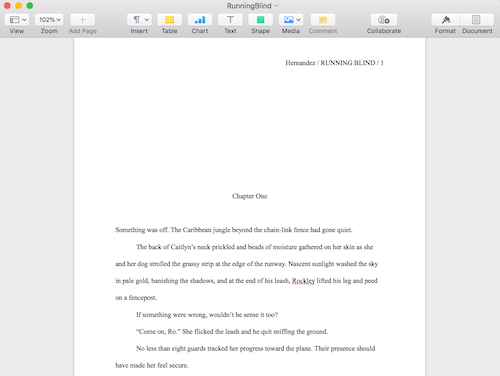Insert a Table from toolbar
The height and width of the screenshot is (376, 500).
click(x=169, y=20)
